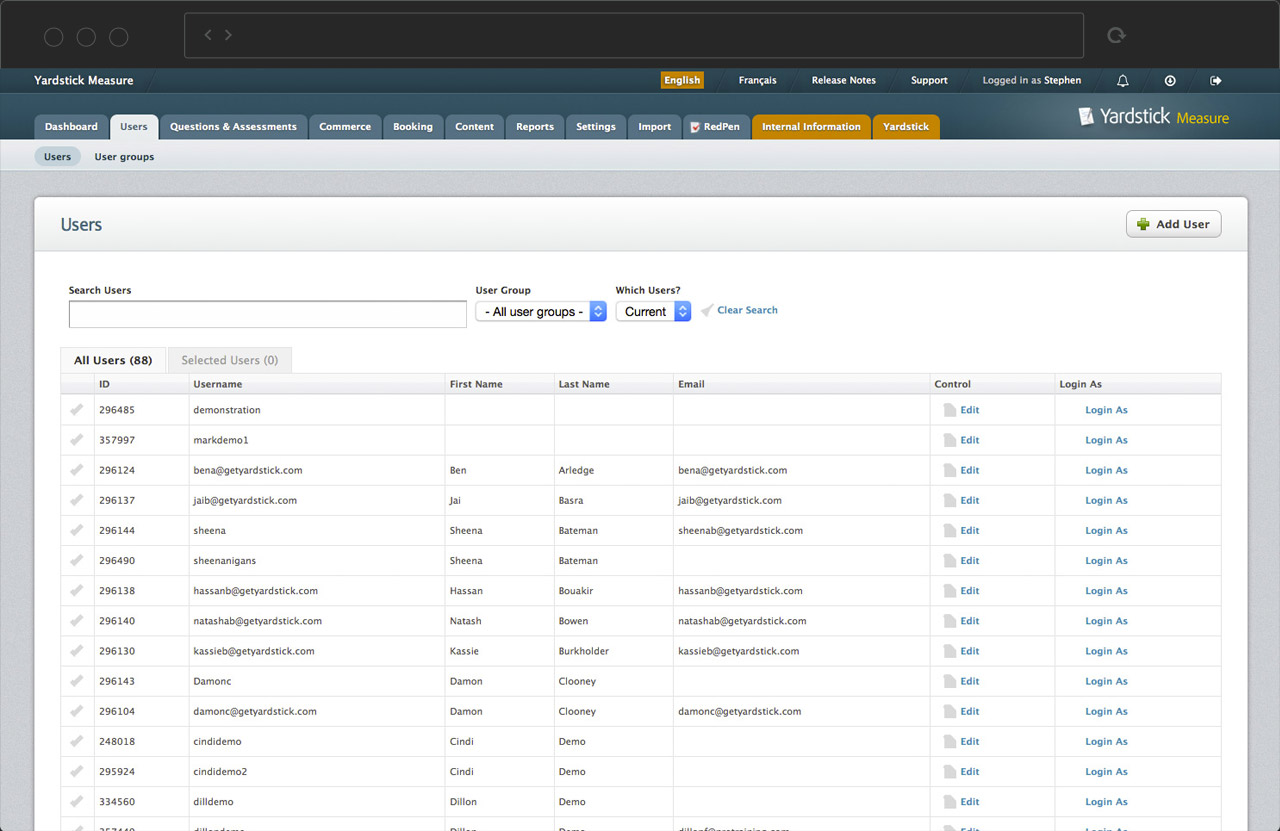Click the download icon in top bar
The height and width of the screenshot is (831, 1280).
(1170, 81)
